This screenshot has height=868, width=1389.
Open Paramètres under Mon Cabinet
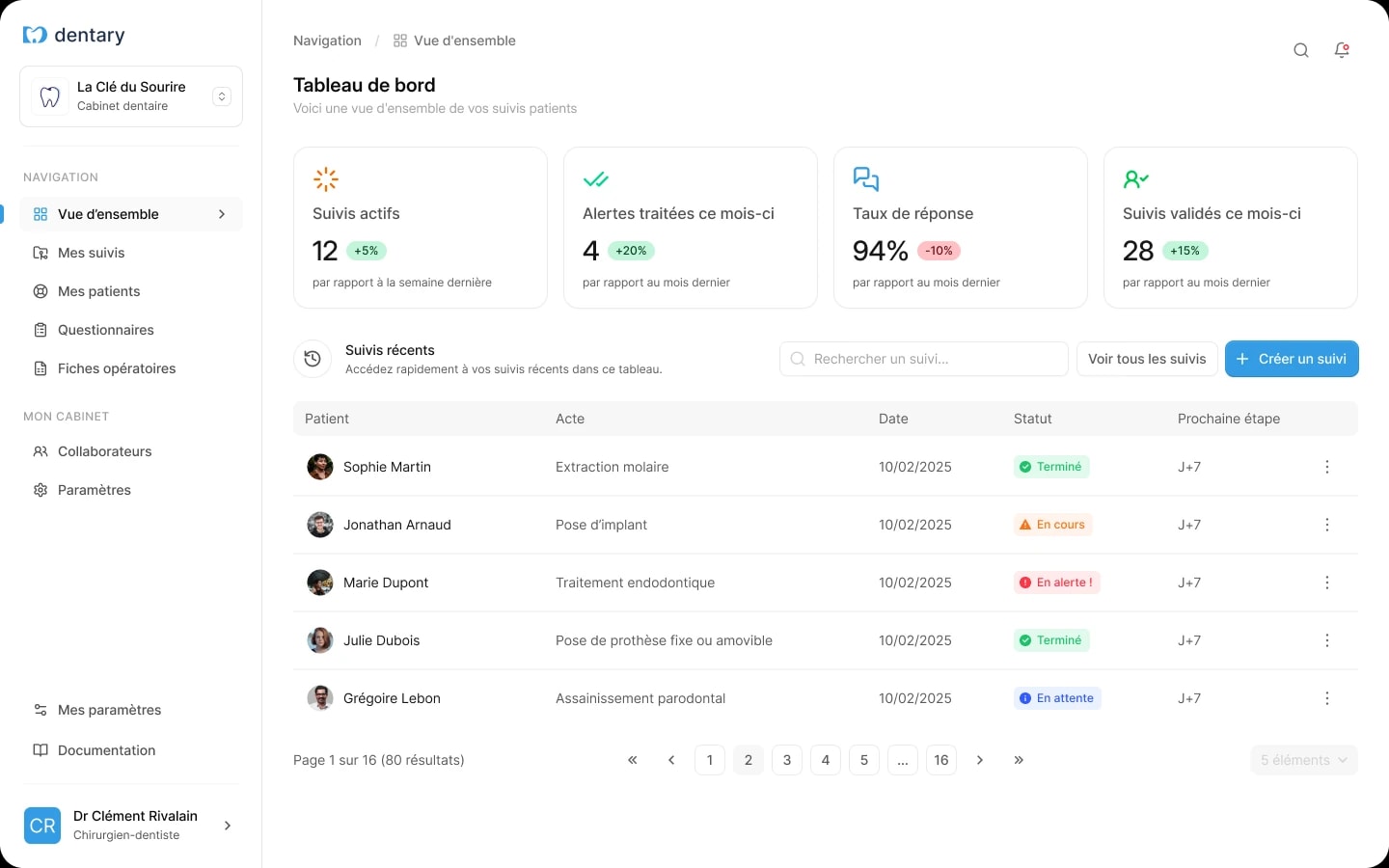131,490
